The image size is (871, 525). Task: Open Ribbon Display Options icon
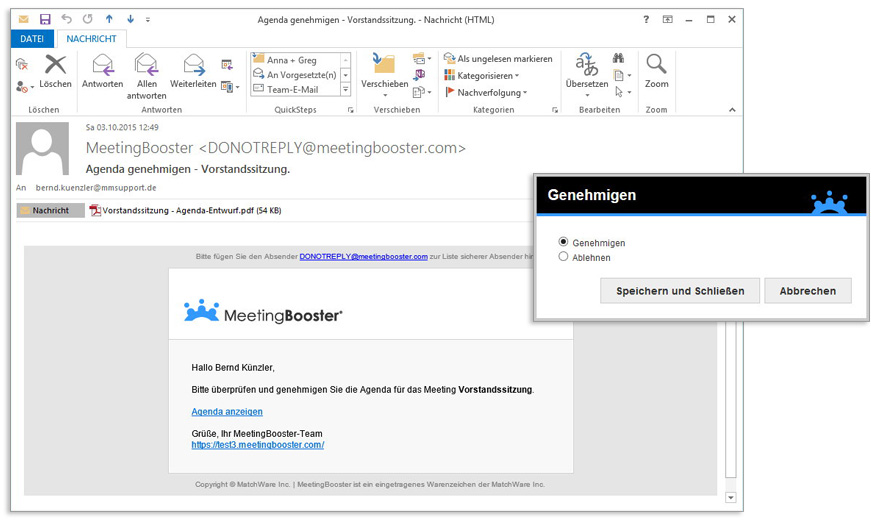coord(668,19)
